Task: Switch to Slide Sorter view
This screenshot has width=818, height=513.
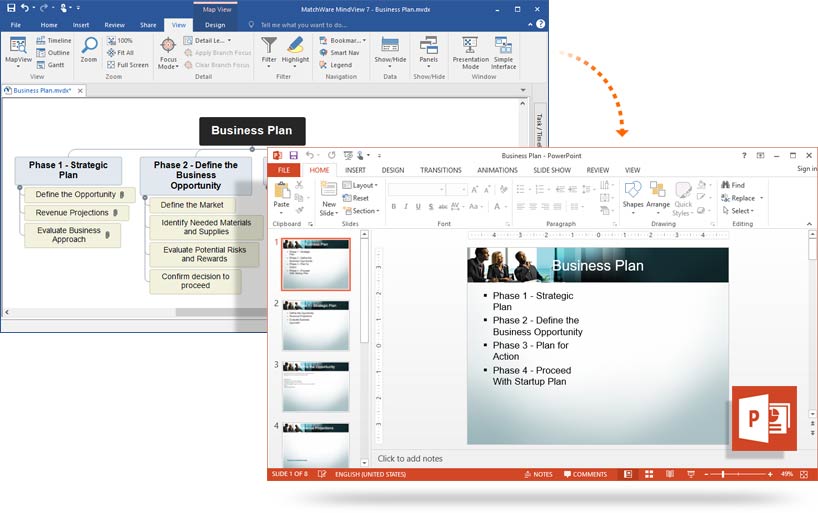Action: (x=649, y=474)
